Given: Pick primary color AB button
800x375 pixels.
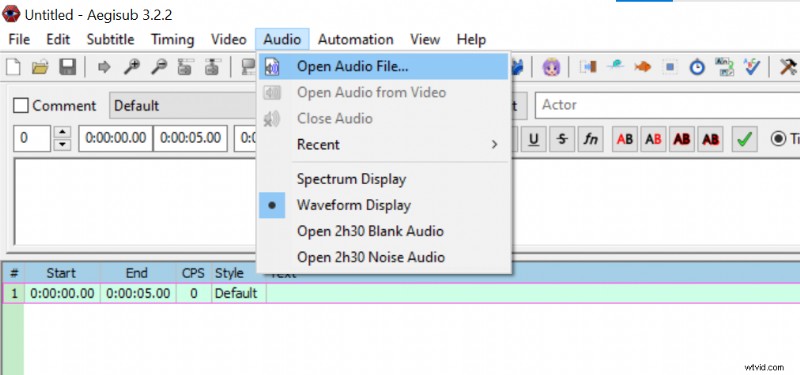Looking at the screenshot, I should click(x=624, y=139).
